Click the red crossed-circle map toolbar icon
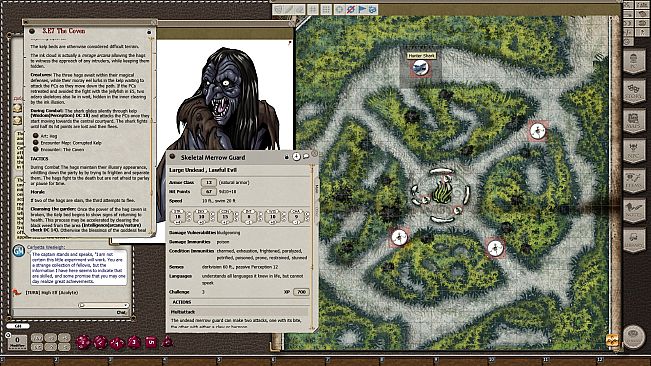The image size is (651, 366). click(x=351, y=9)
